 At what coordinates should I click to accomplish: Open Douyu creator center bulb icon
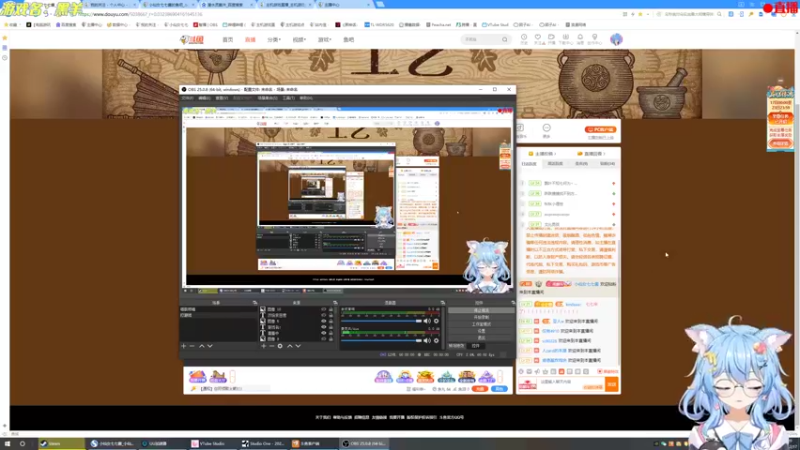[595, 39]
